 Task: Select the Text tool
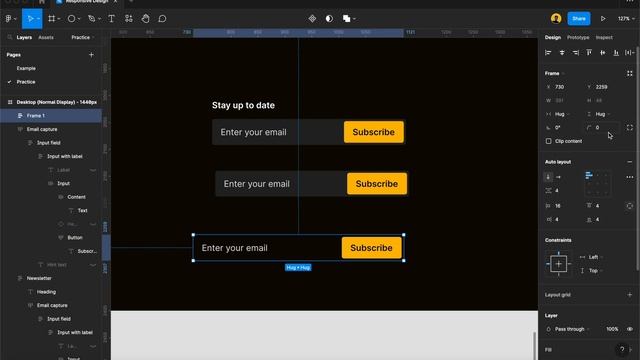coord(111,19)
